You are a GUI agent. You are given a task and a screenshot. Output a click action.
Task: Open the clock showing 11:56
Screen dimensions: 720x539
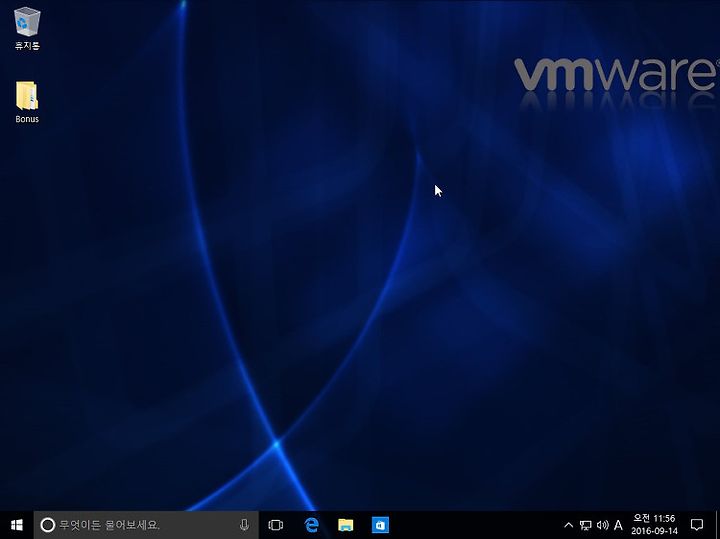click(654, 525)
